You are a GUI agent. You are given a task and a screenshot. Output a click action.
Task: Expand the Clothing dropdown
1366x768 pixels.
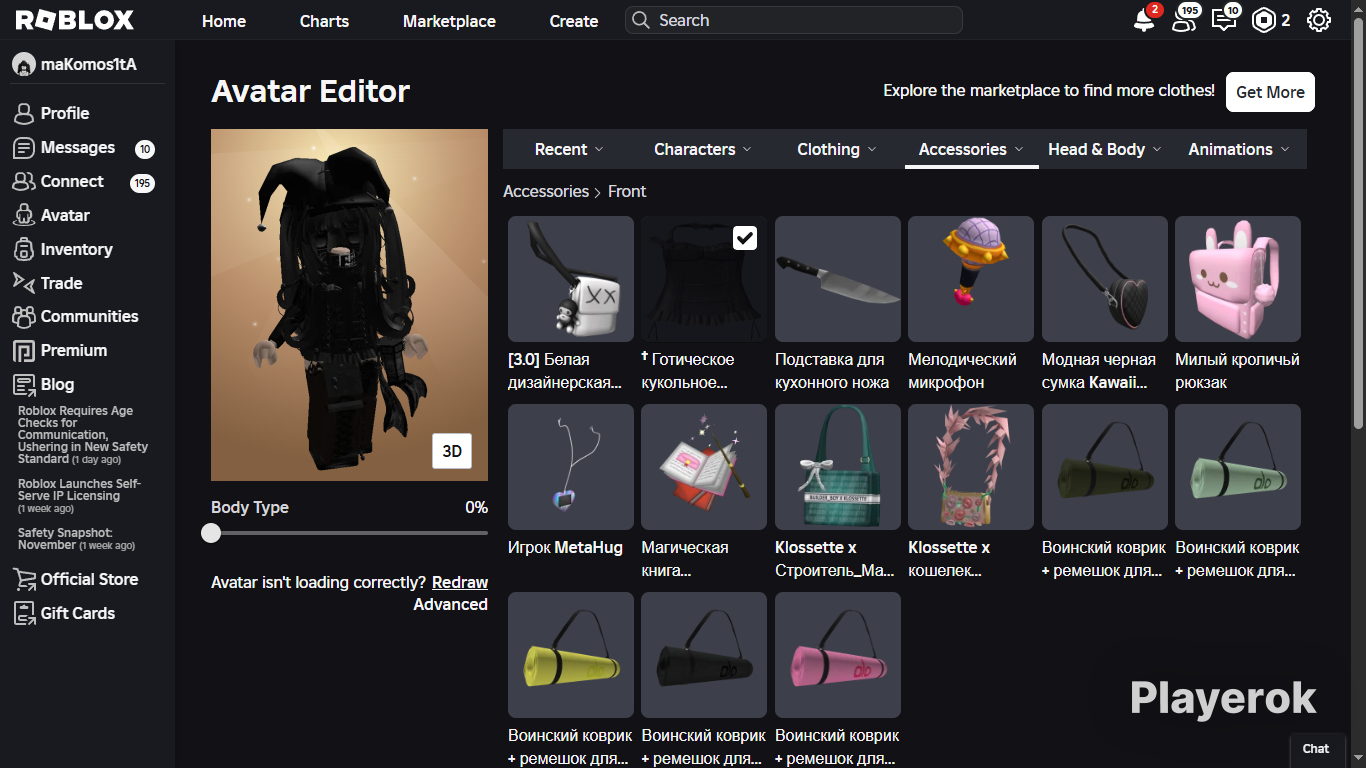pyautogui.click(x=836, y=149)
